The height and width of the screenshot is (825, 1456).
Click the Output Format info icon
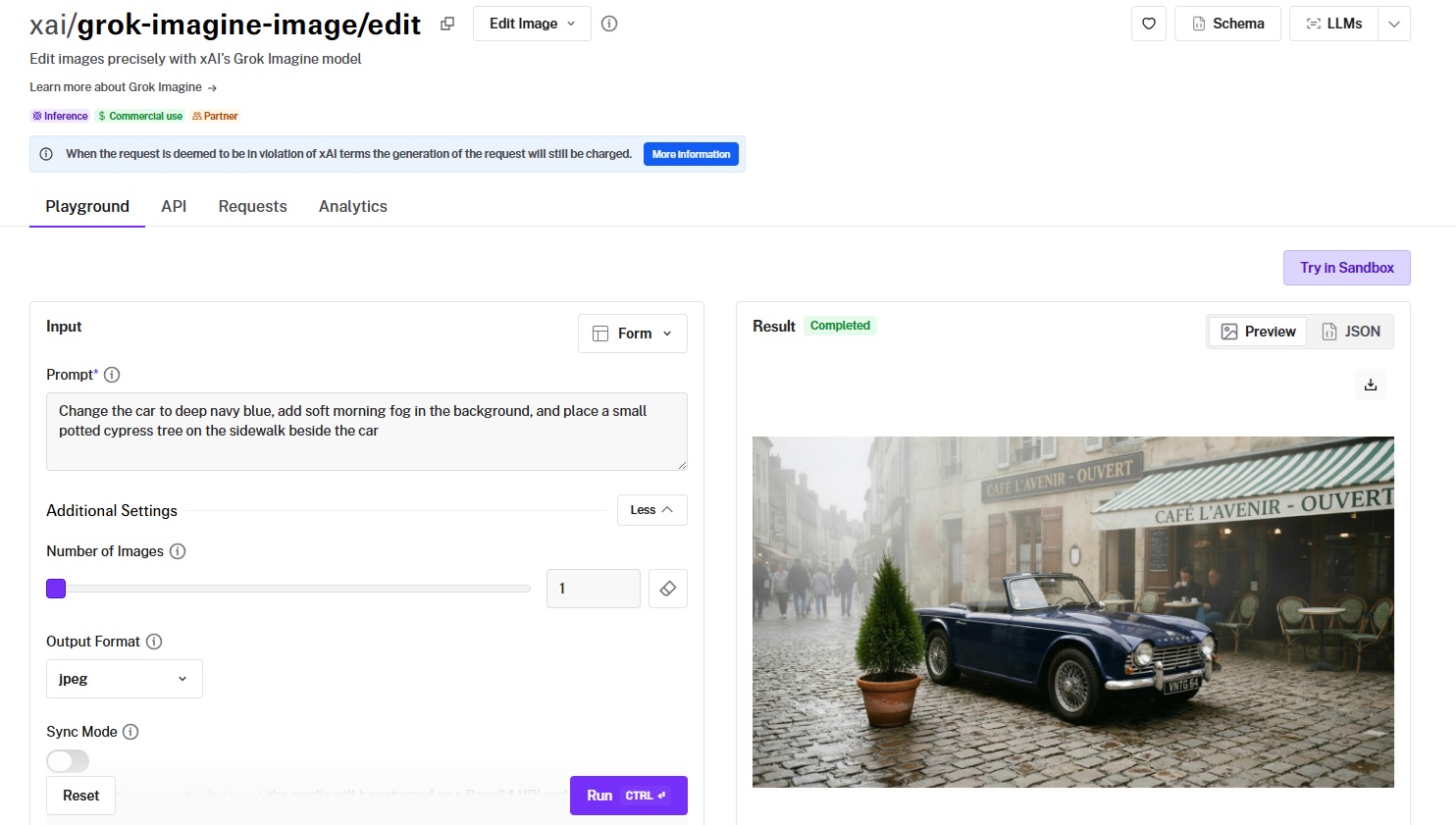pyautogui.click(x=154, y=642)
